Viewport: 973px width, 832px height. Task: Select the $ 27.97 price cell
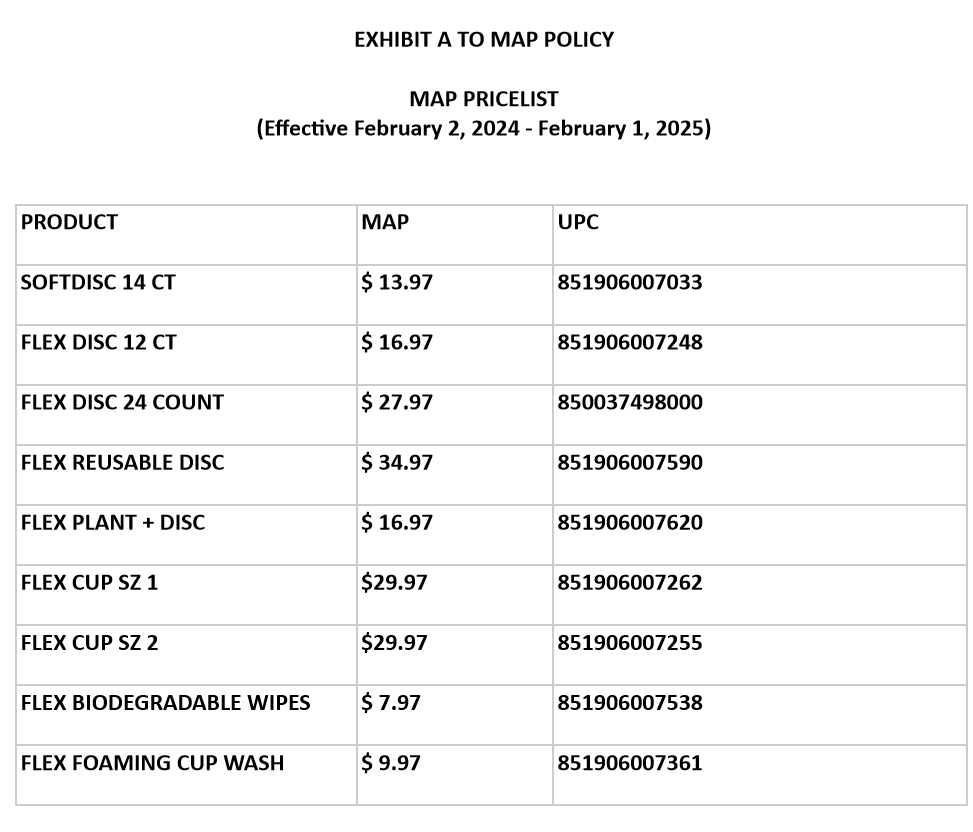tap(397, 402)
